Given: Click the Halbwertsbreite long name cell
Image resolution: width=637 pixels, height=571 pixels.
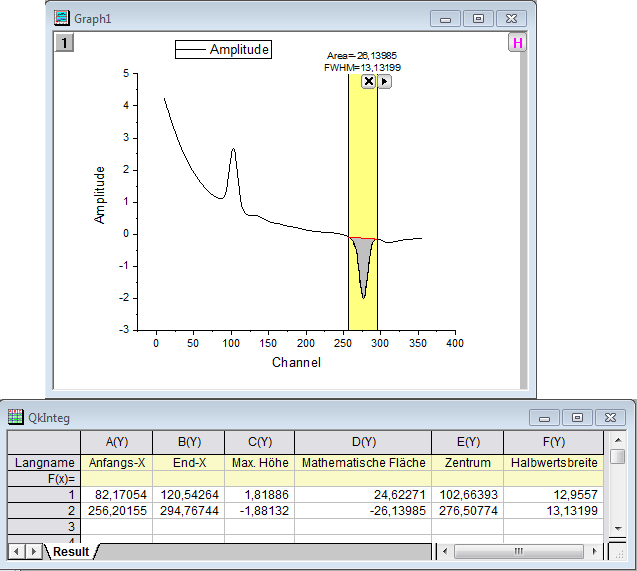Looking at the screenshot, I should click(554, 463).
